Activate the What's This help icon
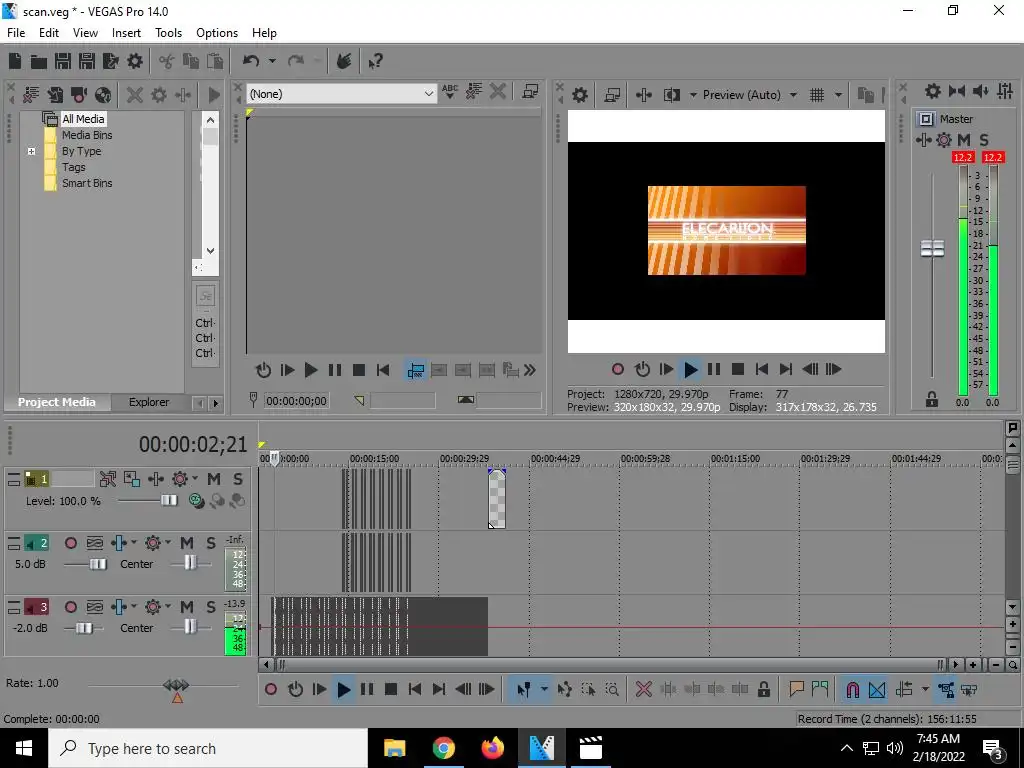 point(375,61)
